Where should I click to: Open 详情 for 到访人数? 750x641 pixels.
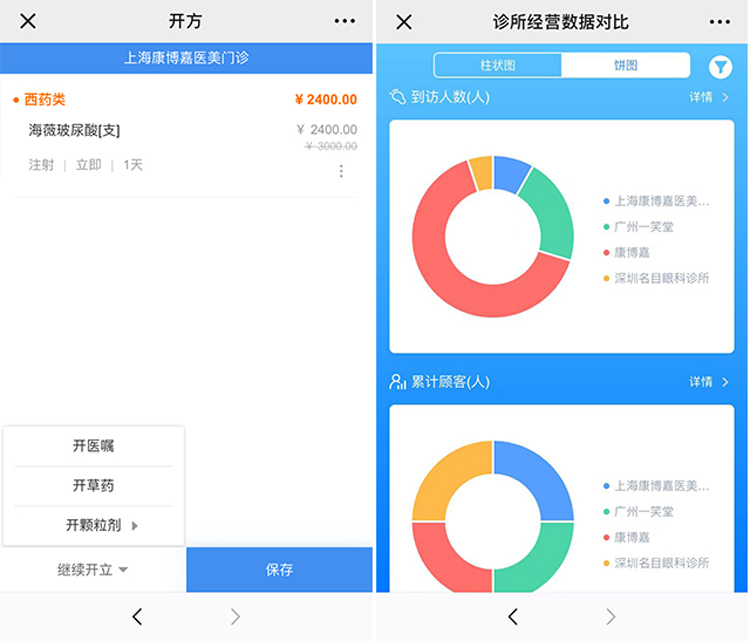point(708,97)
